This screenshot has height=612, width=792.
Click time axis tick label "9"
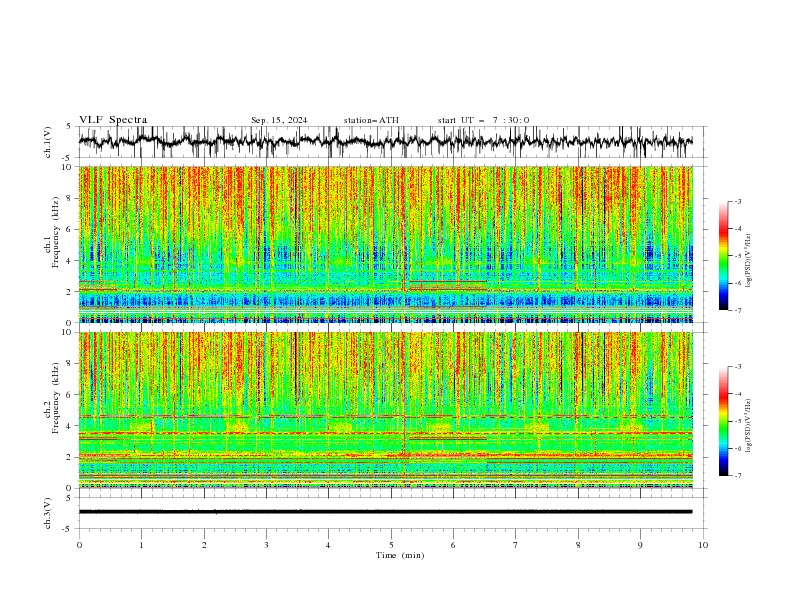tap(640, 545)
